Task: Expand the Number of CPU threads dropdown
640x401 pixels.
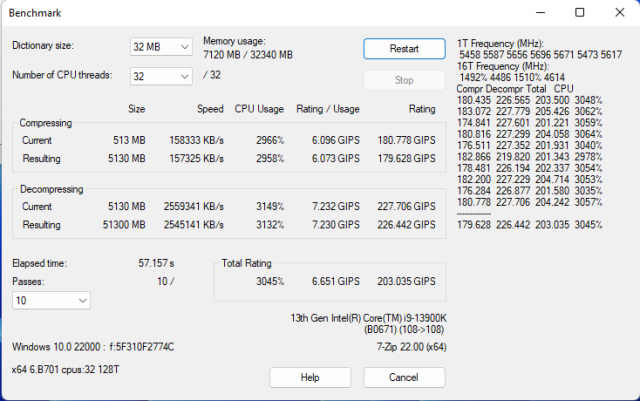Action: (x=161, y=76)
